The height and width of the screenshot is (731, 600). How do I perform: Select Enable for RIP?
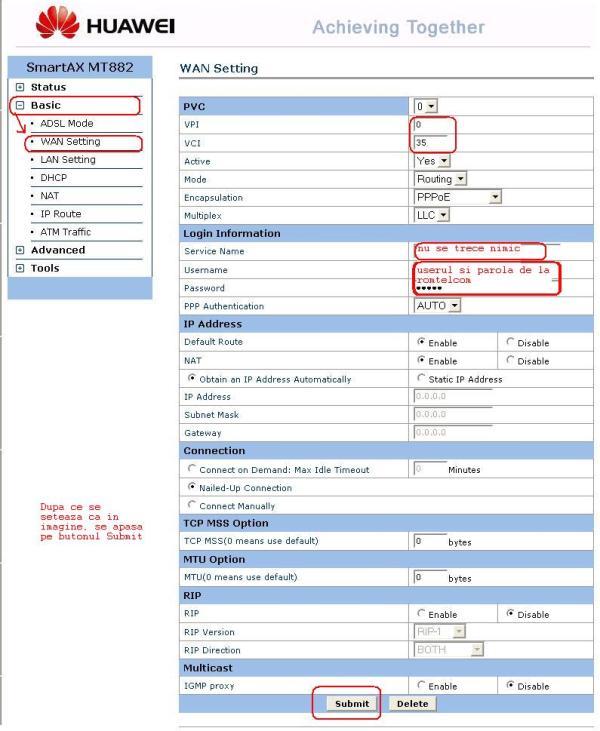(421, 614)
